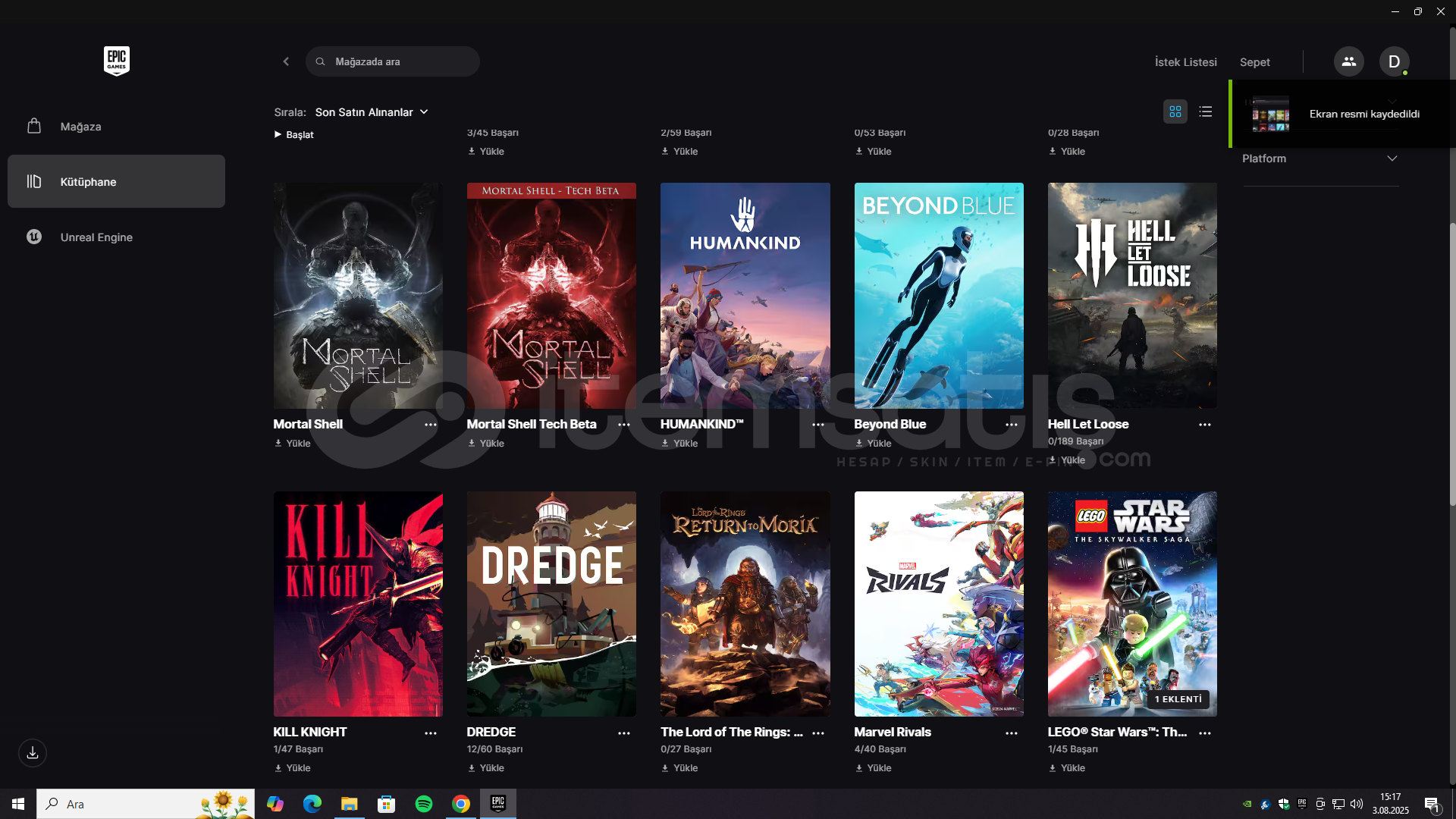Open the HUMANKIND cover thumbnail
The width and height of the screenshot is (1456, 819).
pos(745,296)
